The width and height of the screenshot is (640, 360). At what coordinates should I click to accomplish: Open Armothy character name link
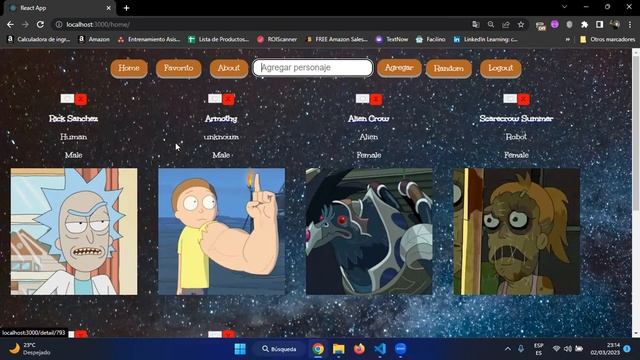pos(221,118)
